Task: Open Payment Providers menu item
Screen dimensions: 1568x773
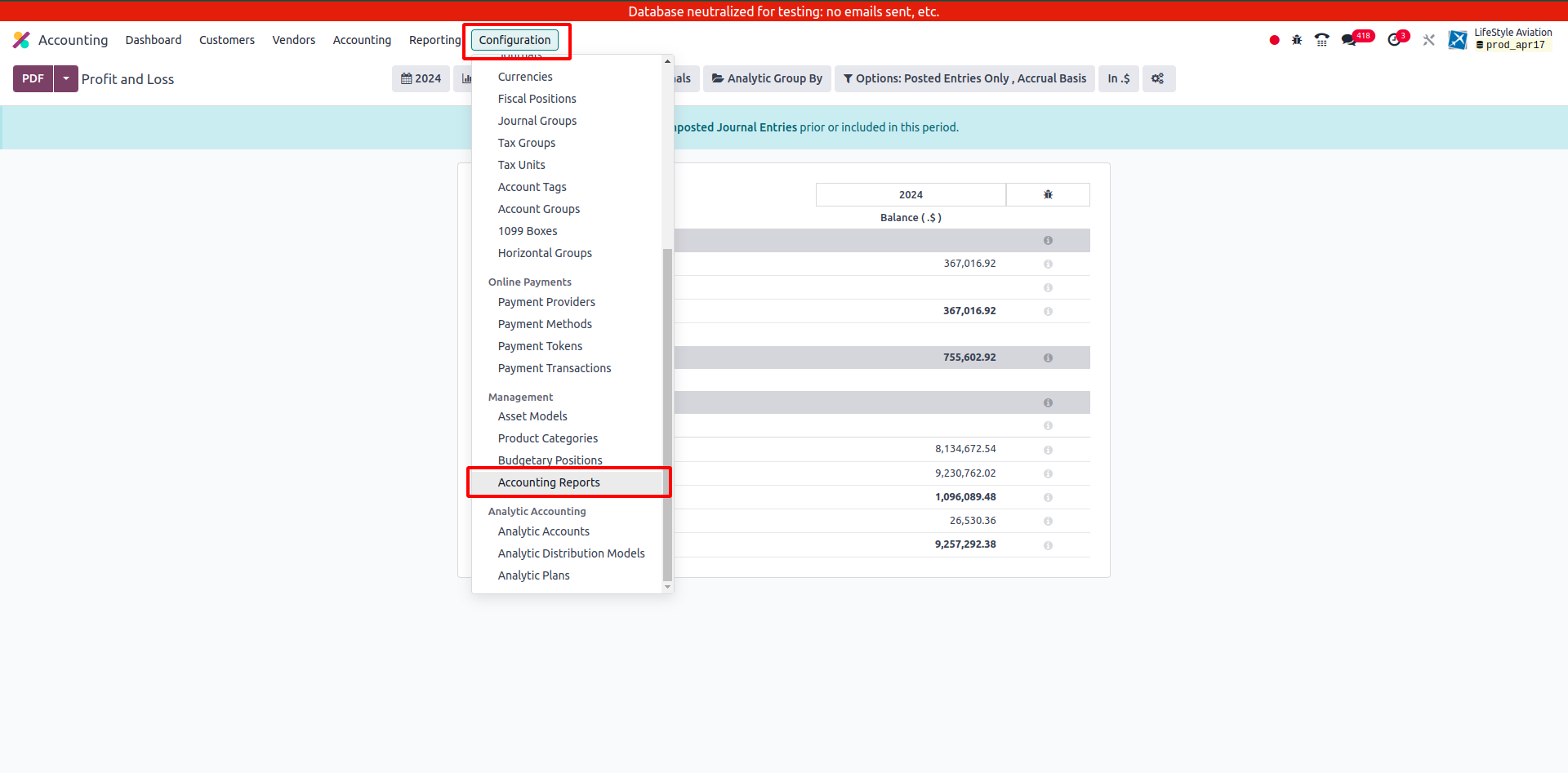Action: pos(546,302)
